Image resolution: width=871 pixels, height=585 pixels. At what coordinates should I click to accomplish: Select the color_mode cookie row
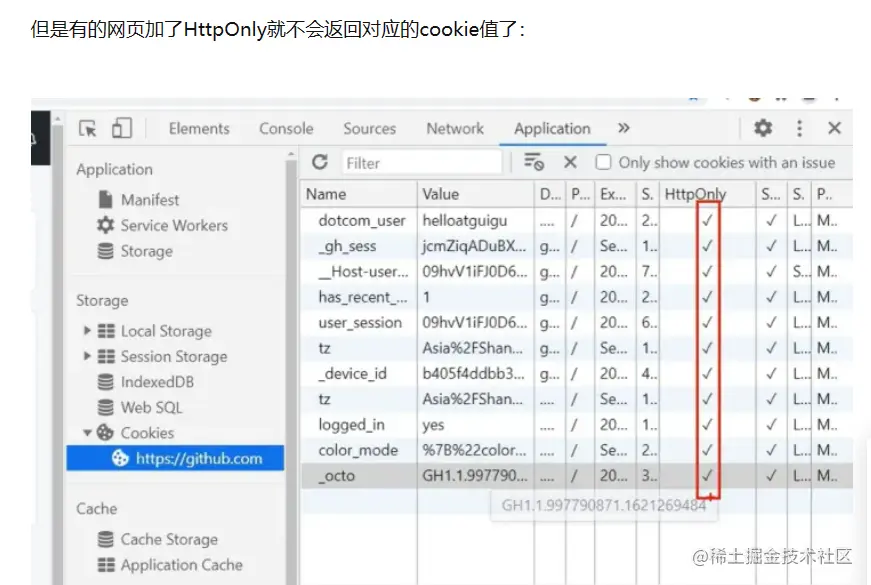pyautogui.click(x=577, y=451)
